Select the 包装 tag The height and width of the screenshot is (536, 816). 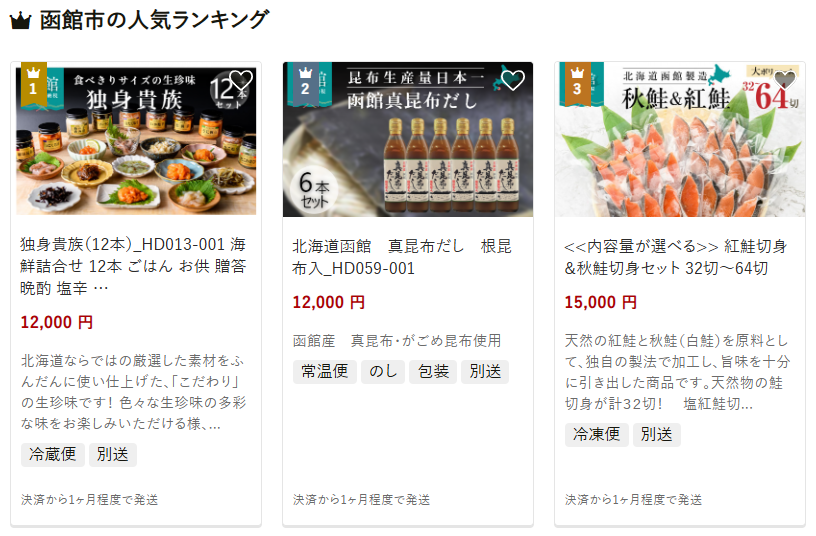(x=433, y=372)
